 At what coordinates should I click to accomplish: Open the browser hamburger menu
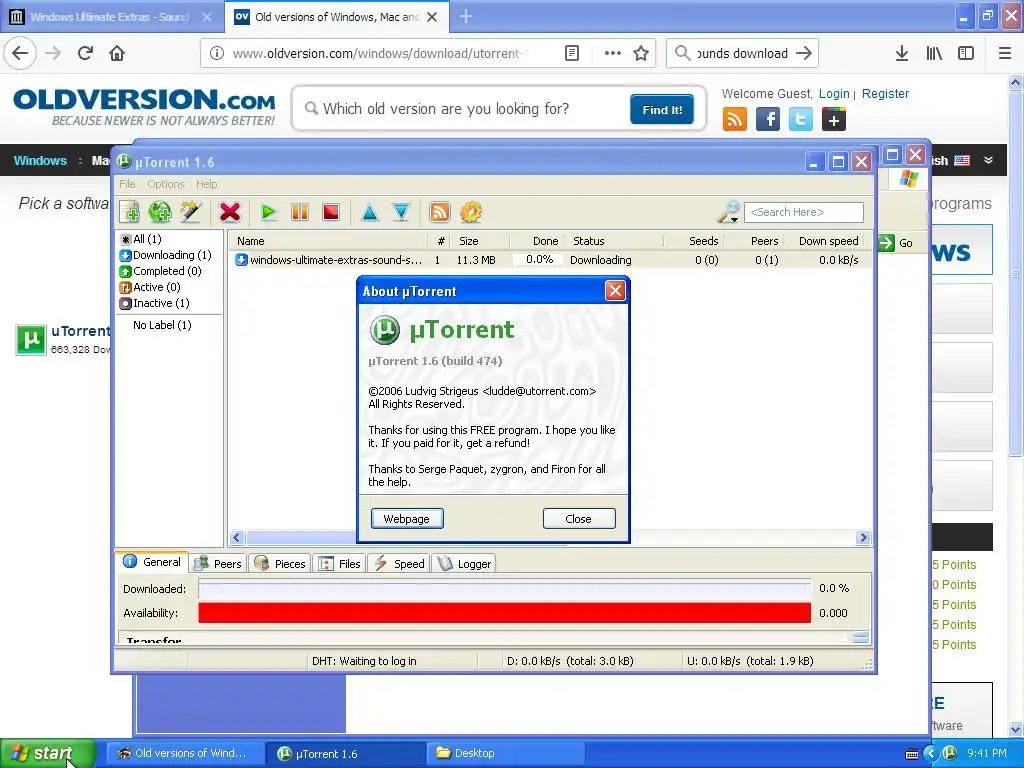click(1005, 53)
